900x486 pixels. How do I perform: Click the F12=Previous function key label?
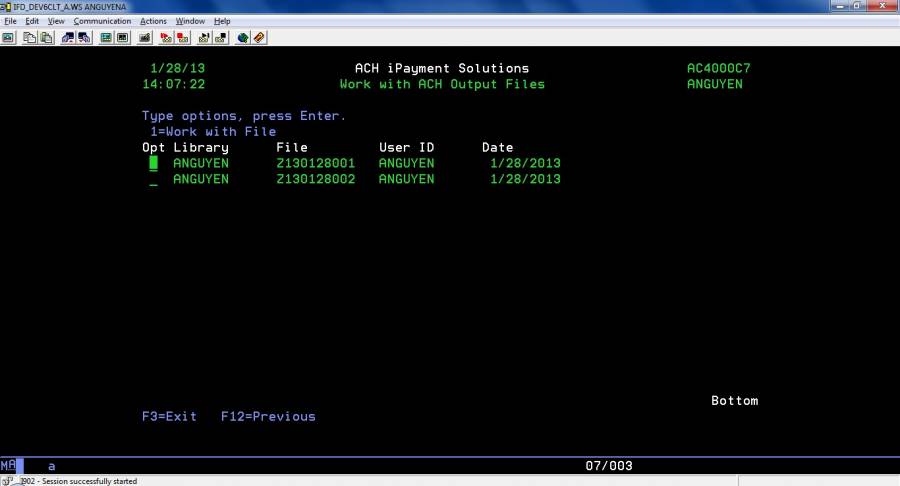268,416
